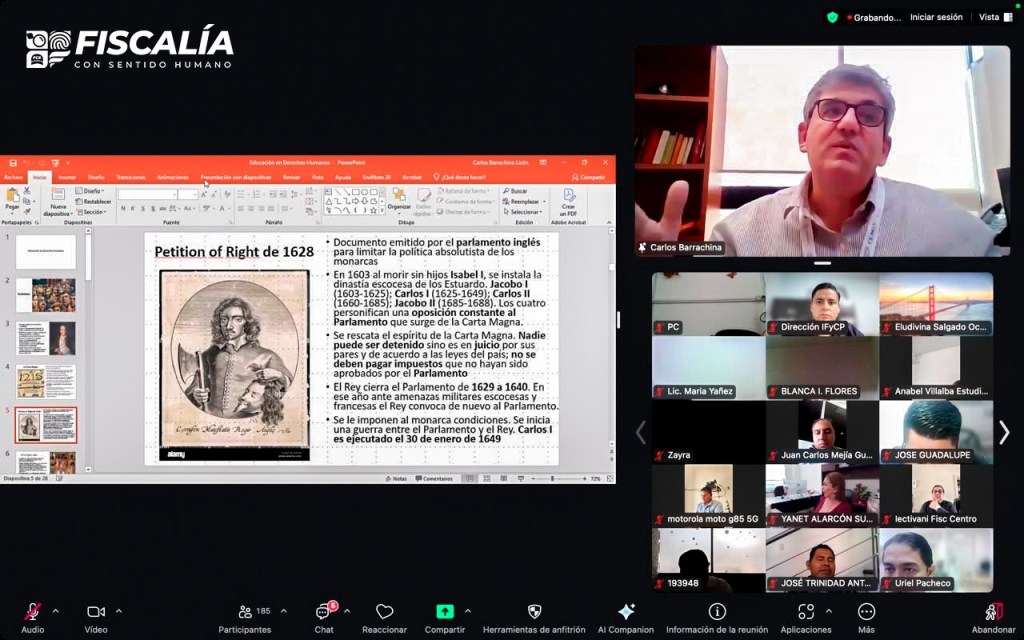Select the Uriel Pacheco video thumbnail
This screenshot has height=640, width=1024.
click(936, 560)
